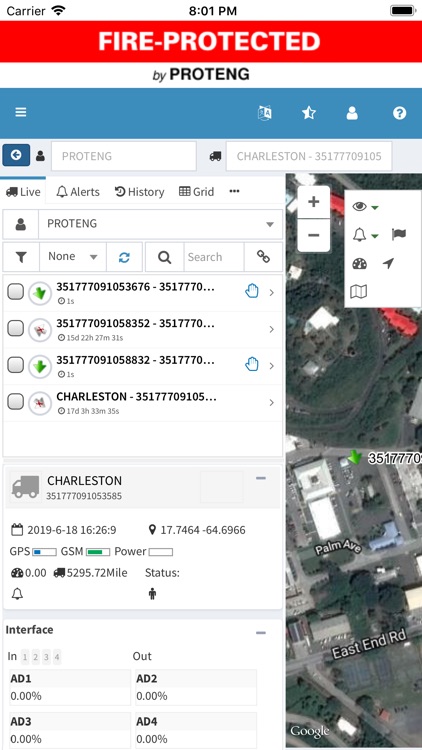
Task: Open the map bell alert dropdown
Action: 365,235
